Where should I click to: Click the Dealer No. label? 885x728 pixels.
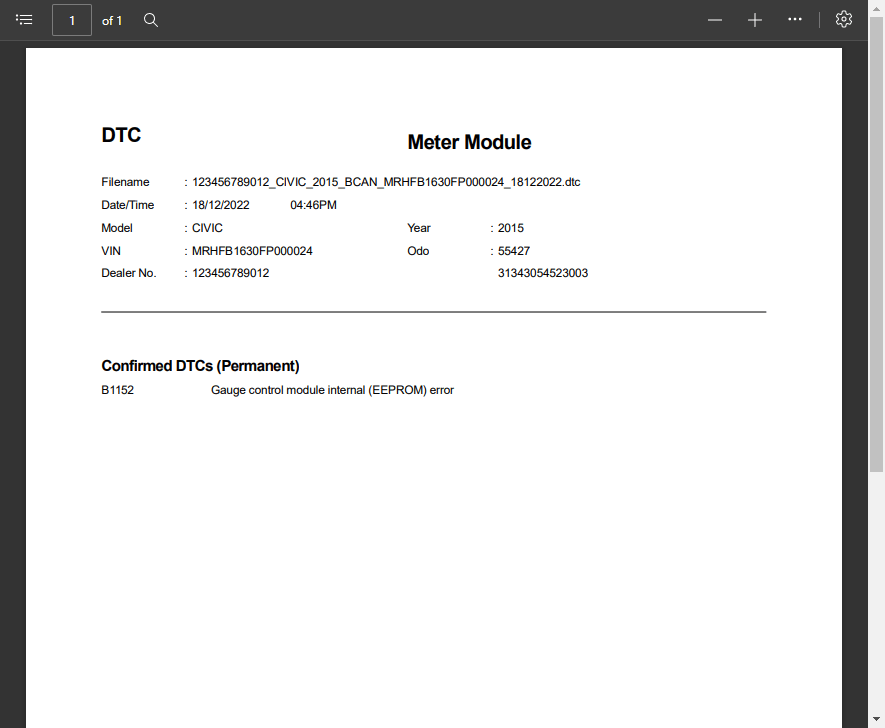tap(129, 273)
